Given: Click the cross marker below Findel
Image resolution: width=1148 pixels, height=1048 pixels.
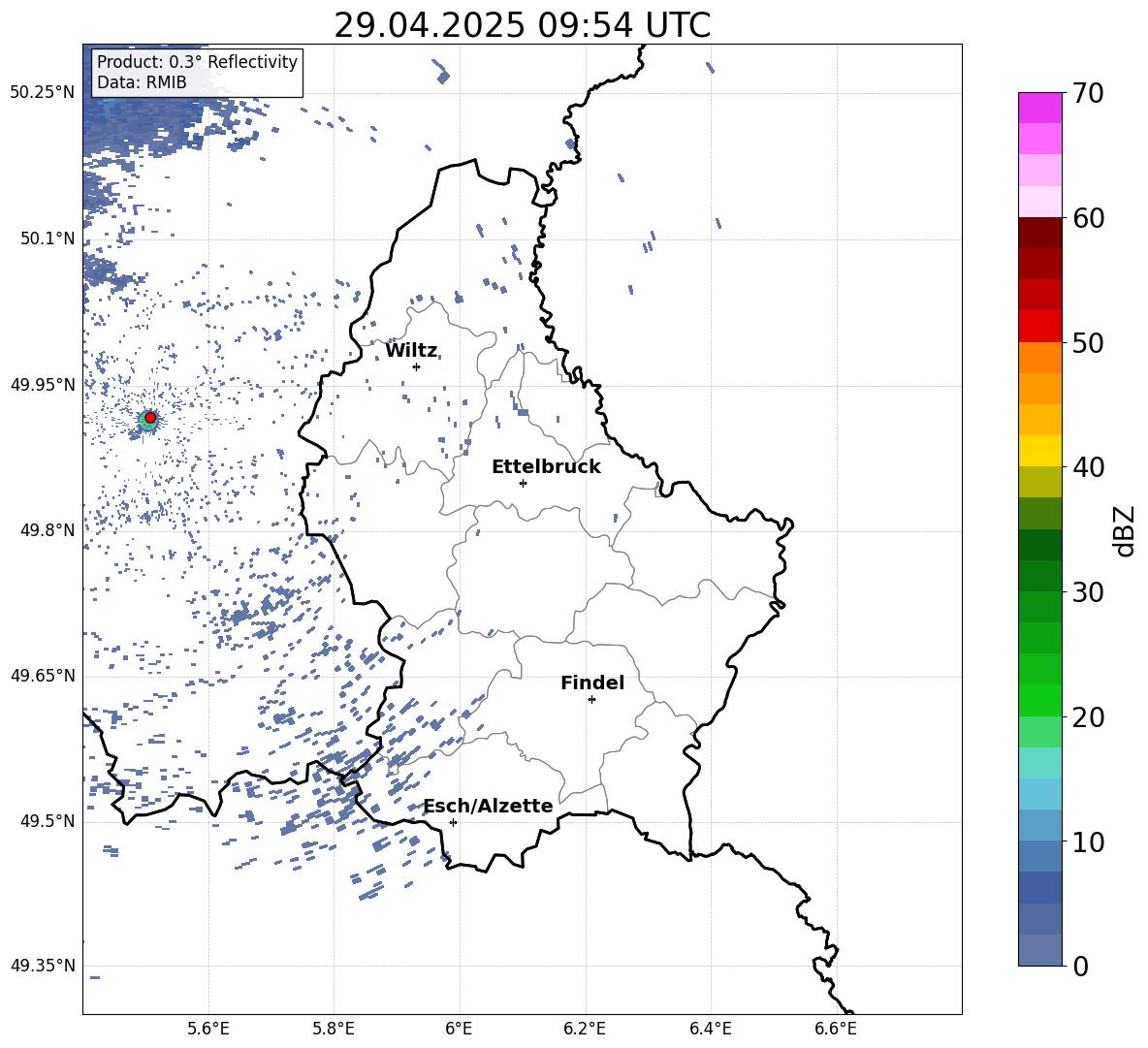Looking at the screenshot, I should coord(591,700).
